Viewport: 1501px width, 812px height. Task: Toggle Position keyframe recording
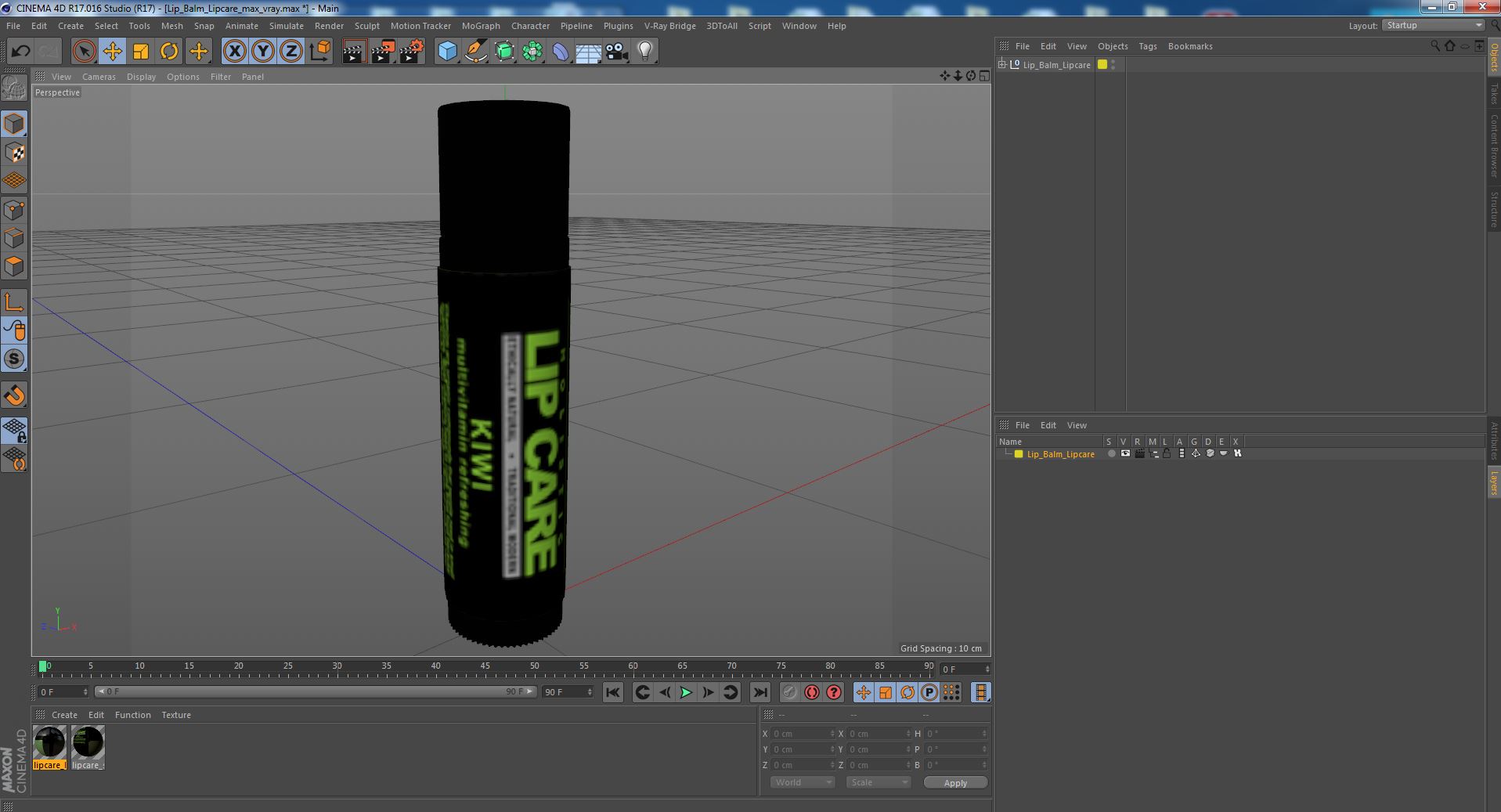coord(863,692)
